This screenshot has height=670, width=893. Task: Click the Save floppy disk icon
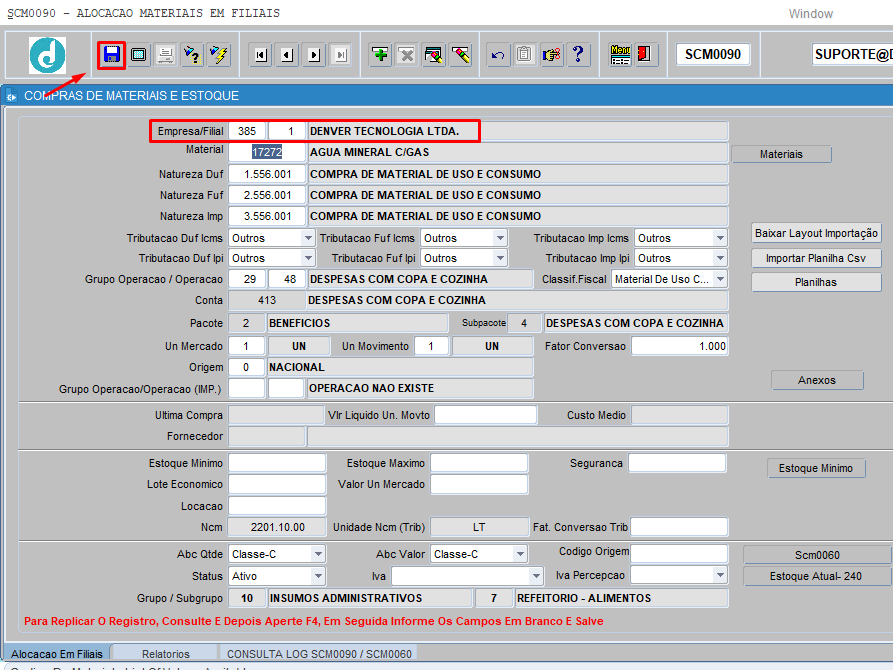(x=112, y=55)
